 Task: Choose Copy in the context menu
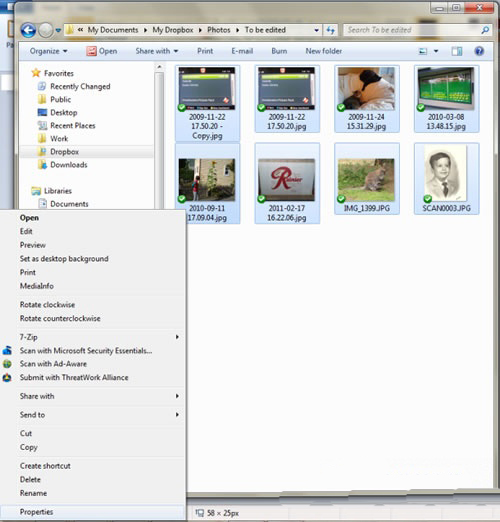pyautogui.click(x=93, y=447)
